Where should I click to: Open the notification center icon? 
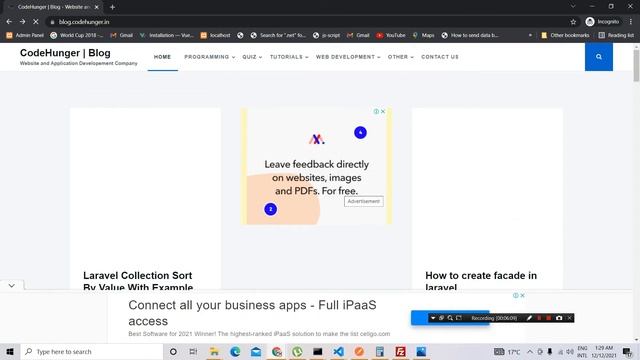(x=627, y=351)
